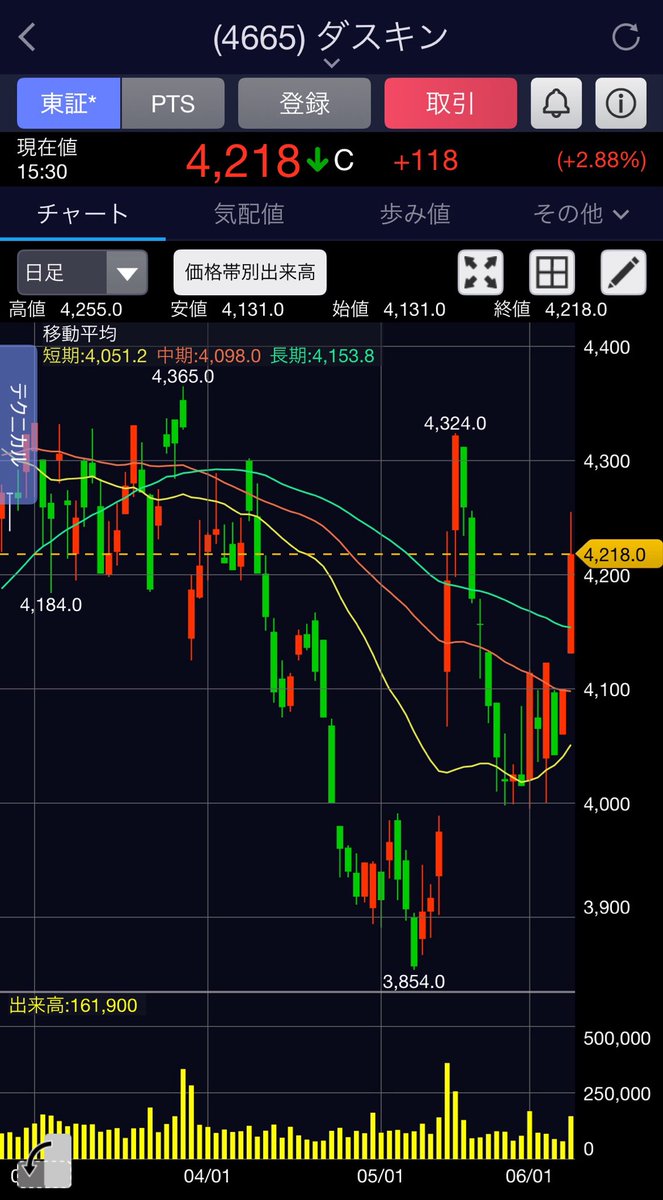The width and height of the screenshot is (663, 1200).
Task: Go back with the left arrow icon
Action: [27, 38]
